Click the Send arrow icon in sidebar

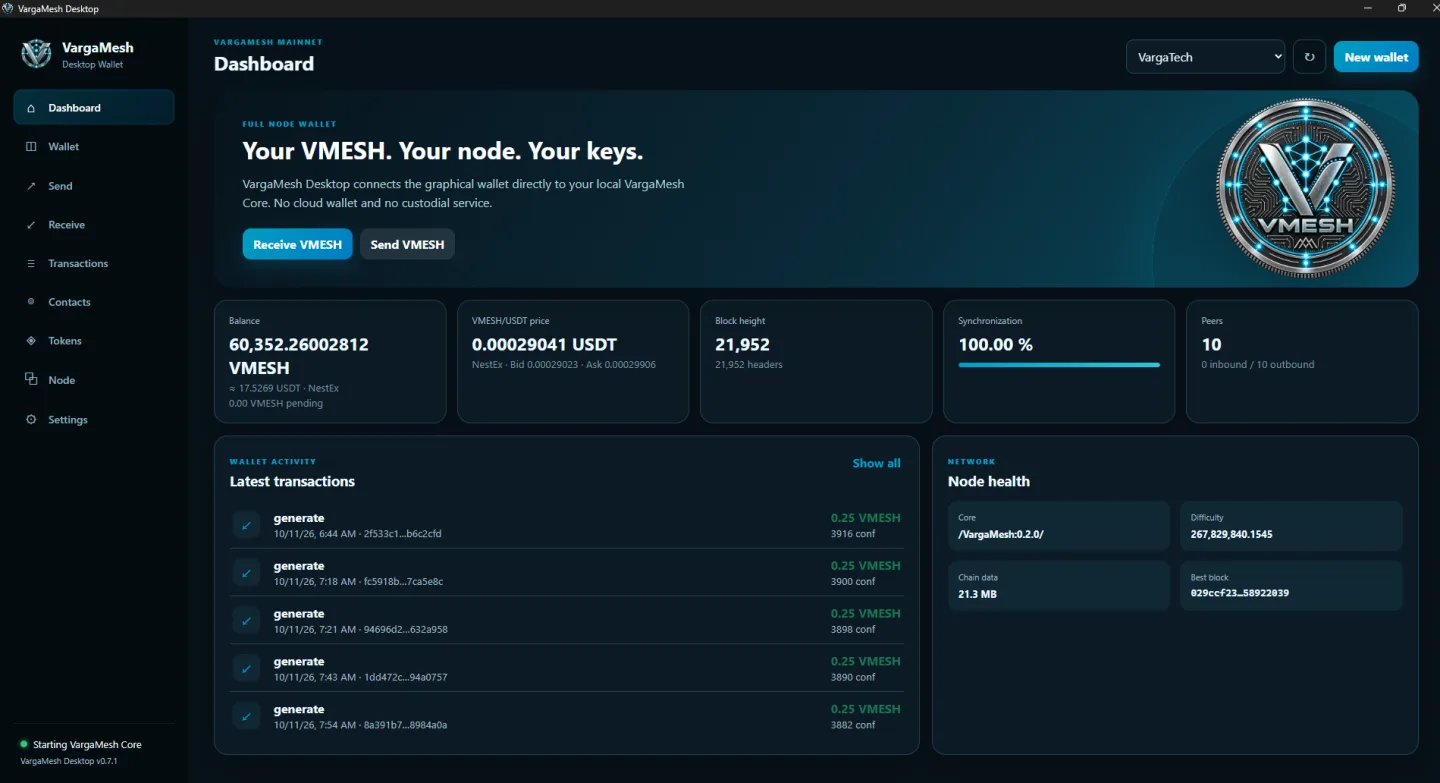pyautogui.click(x=31, y=186)
